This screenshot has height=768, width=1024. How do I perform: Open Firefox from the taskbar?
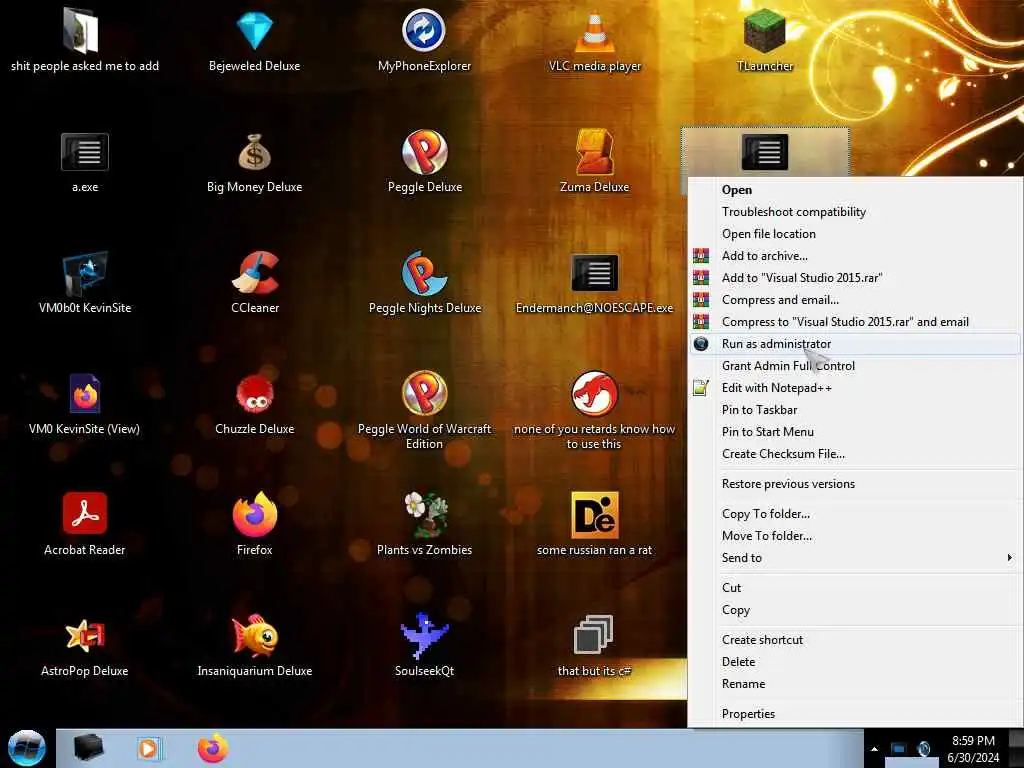[x=213, y=748]
